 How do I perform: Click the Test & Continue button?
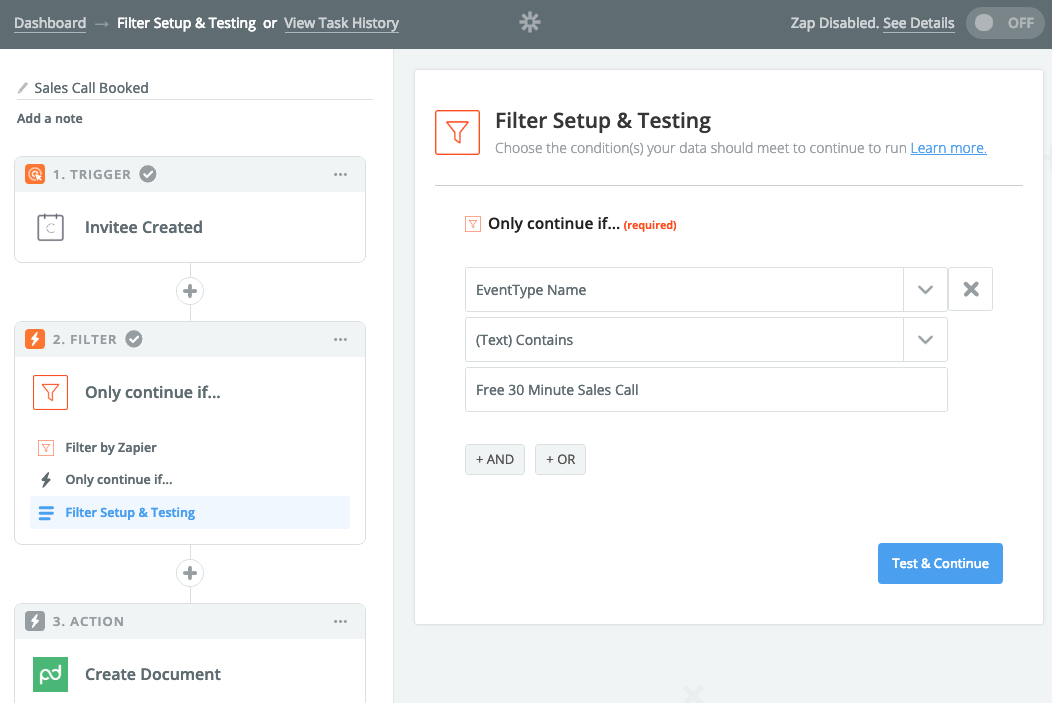point(940,563)
